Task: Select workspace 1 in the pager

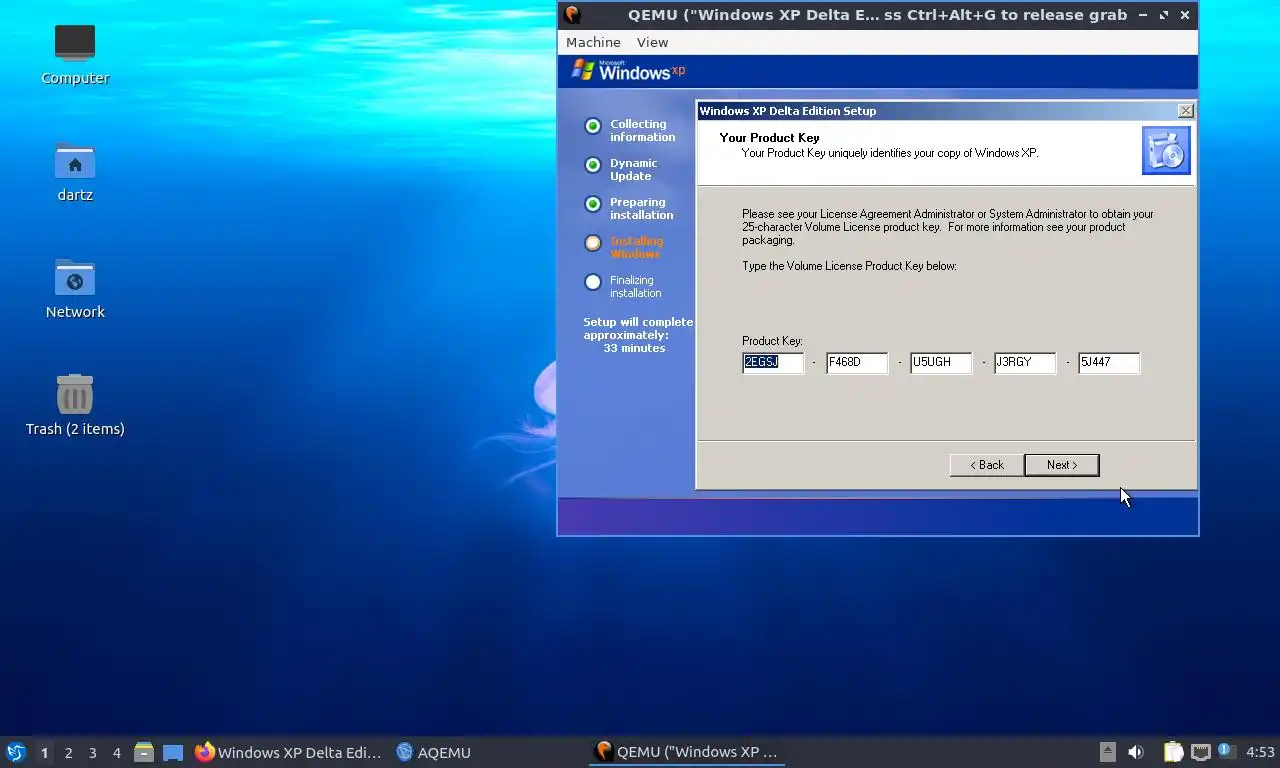Action: [44, 753]
